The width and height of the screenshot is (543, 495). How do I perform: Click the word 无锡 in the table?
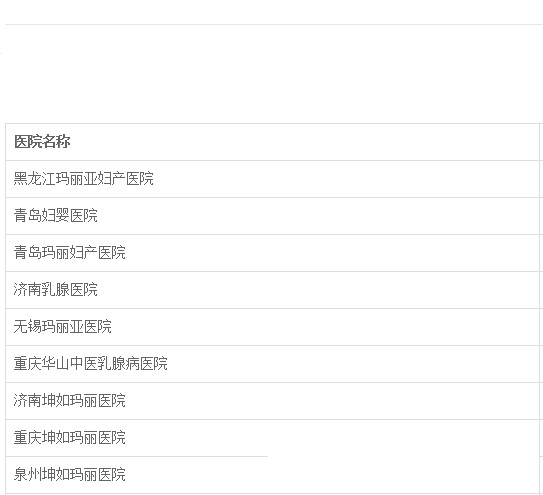point(28,327)
